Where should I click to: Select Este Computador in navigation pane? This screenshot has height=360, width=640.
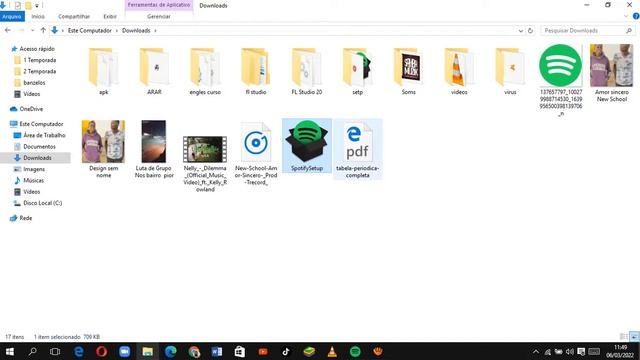37,124
